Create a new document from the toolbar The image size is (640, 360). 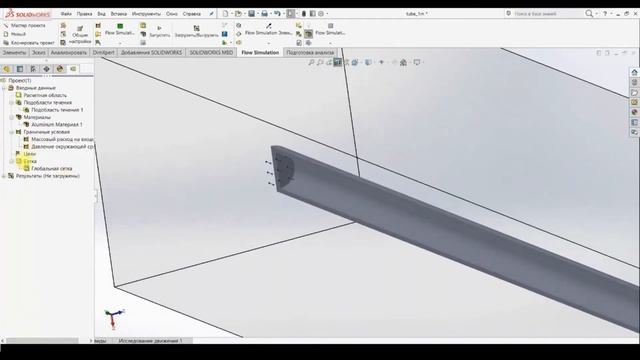click(225, 14)
